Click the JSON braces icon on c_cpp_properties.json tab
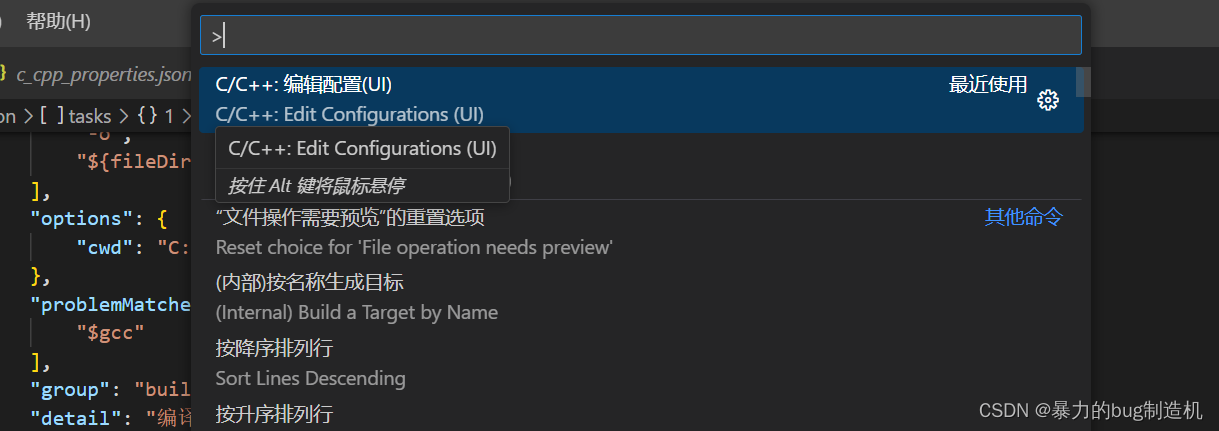The width and height of the screenshot is (1219, 431). pos(3,74)
